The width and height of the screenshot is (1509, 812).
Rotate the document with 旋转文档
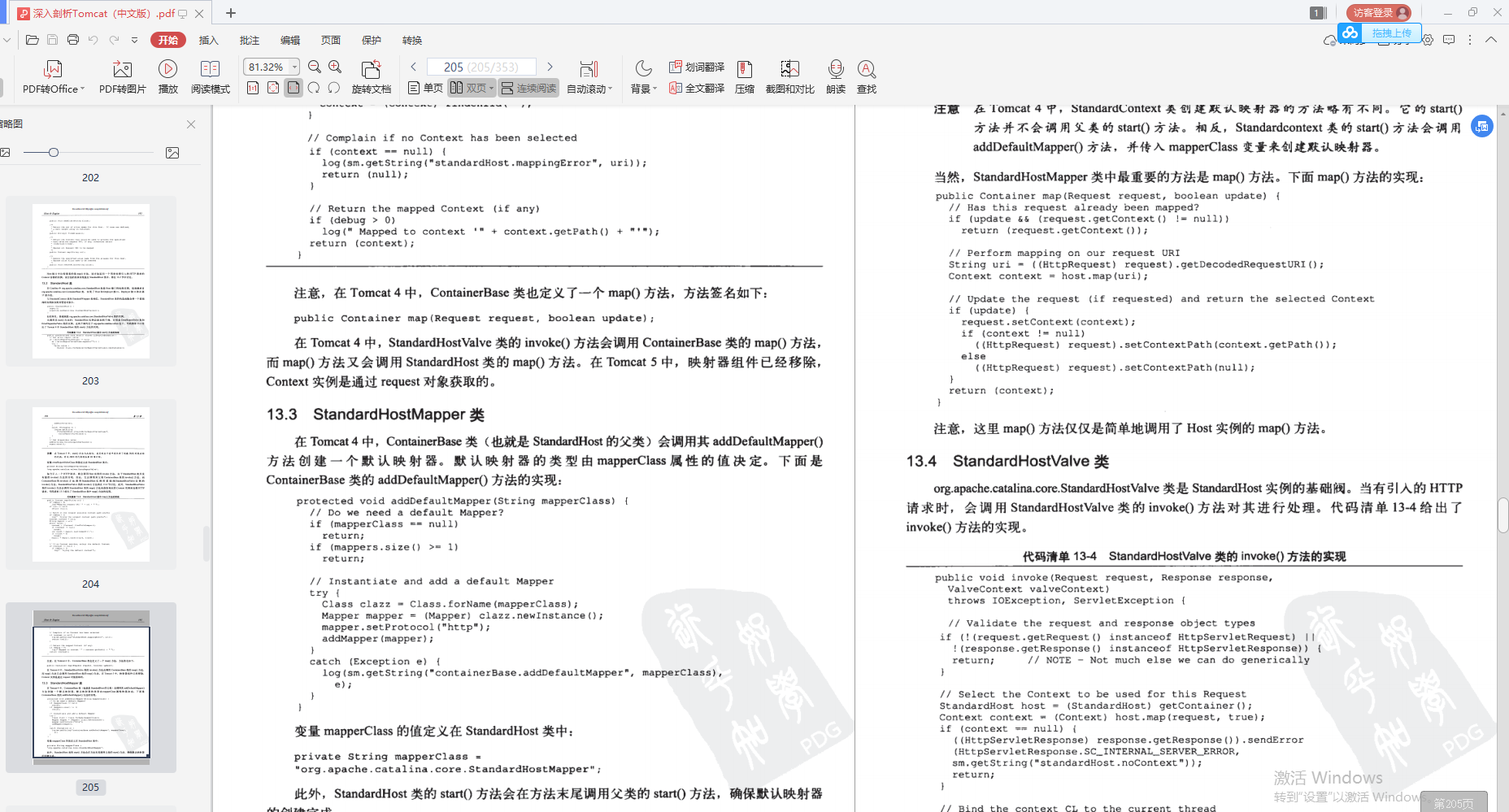coord(371,76)
